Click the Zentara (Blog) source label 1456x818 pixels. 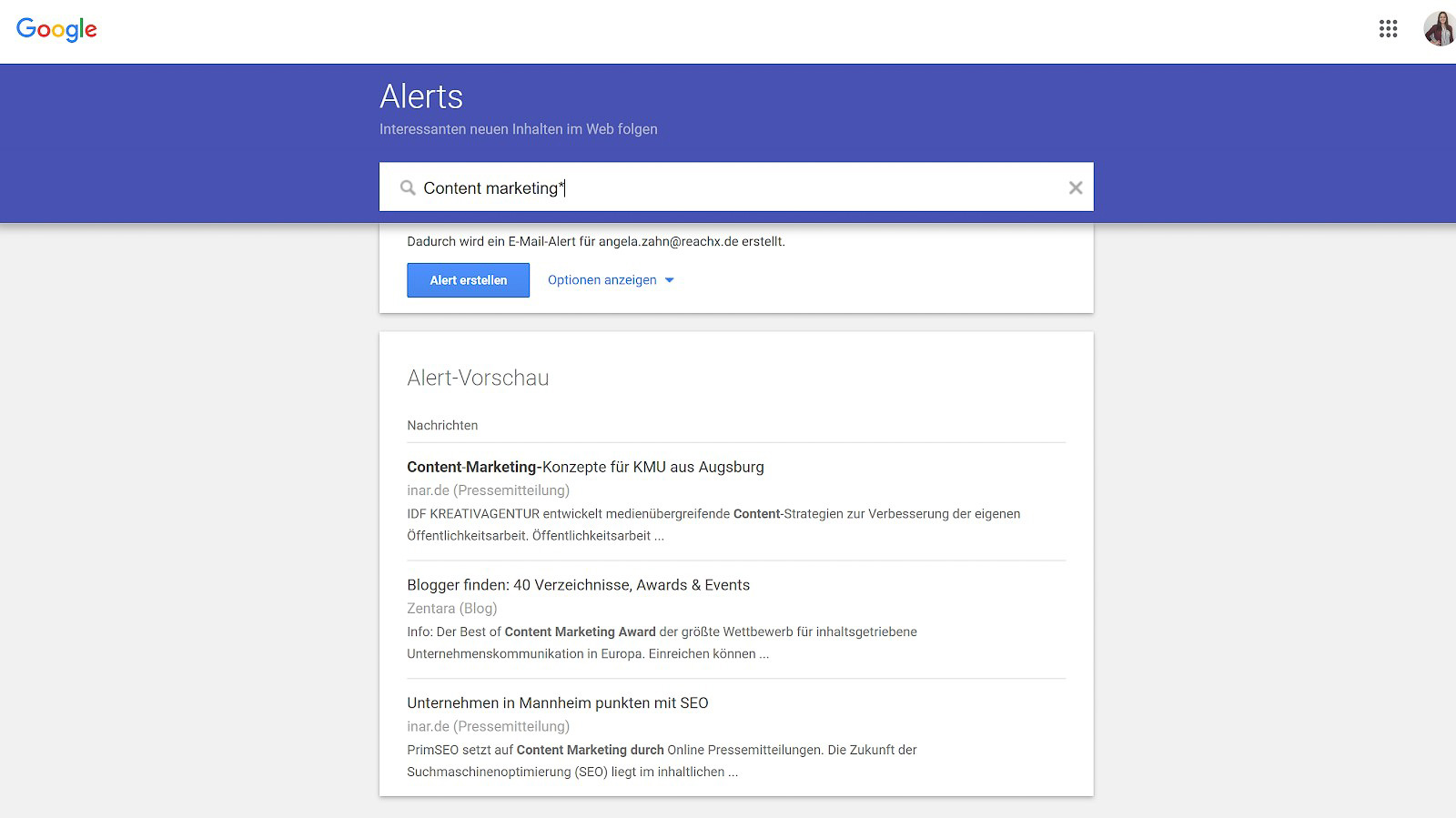click(451, 609)
